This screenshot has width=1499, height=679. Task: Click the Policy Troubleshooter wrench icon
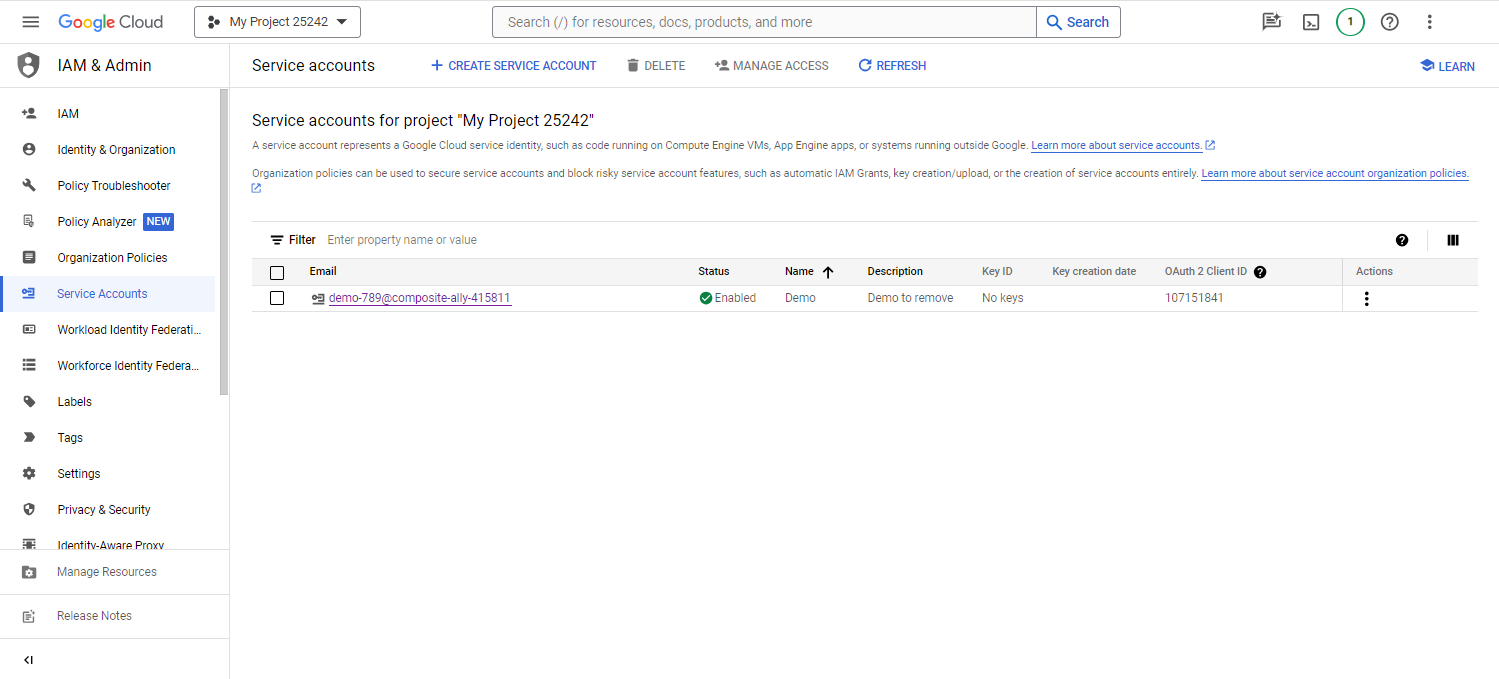pyautogui.click(x=29, y=186)
